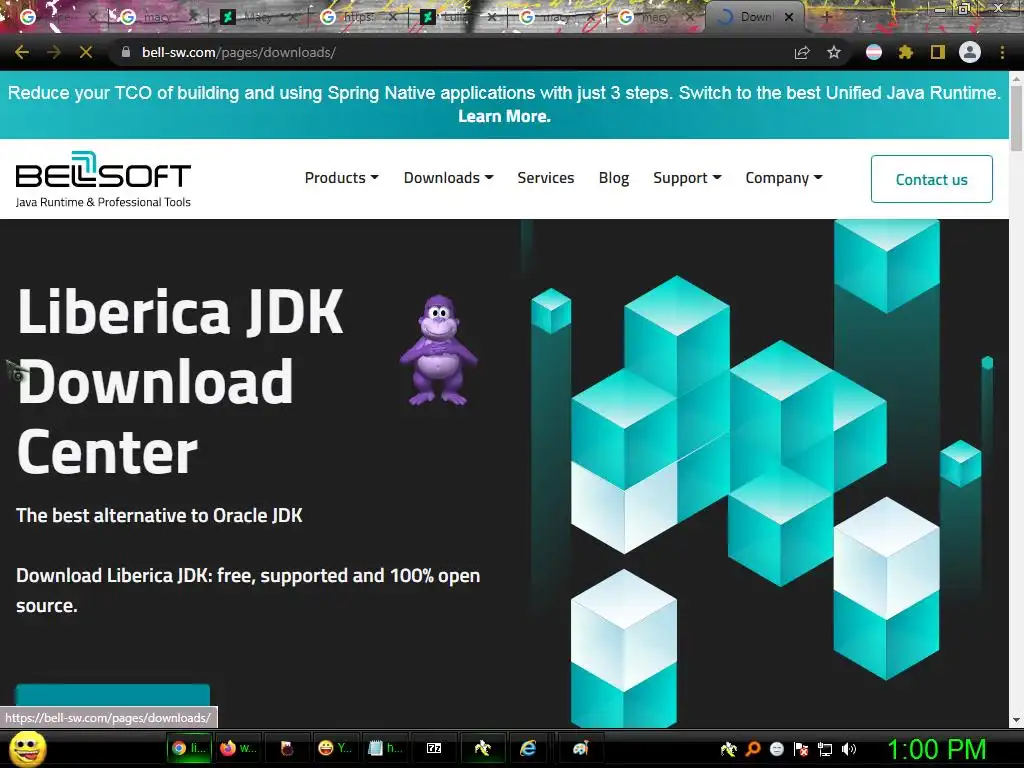Click the Contact us button

(932, 179)
